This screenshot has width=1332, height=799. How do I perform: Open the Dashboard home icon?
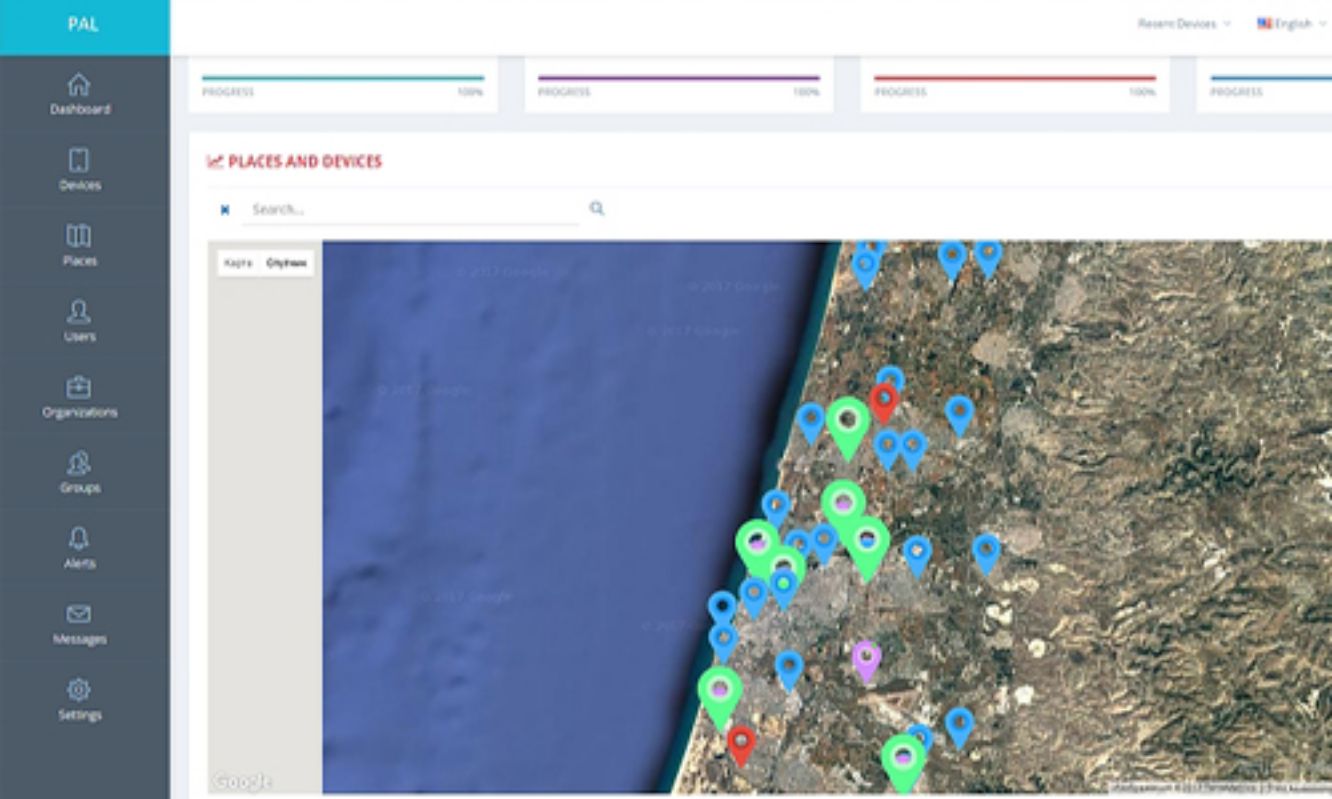click(x=79, y=86)
